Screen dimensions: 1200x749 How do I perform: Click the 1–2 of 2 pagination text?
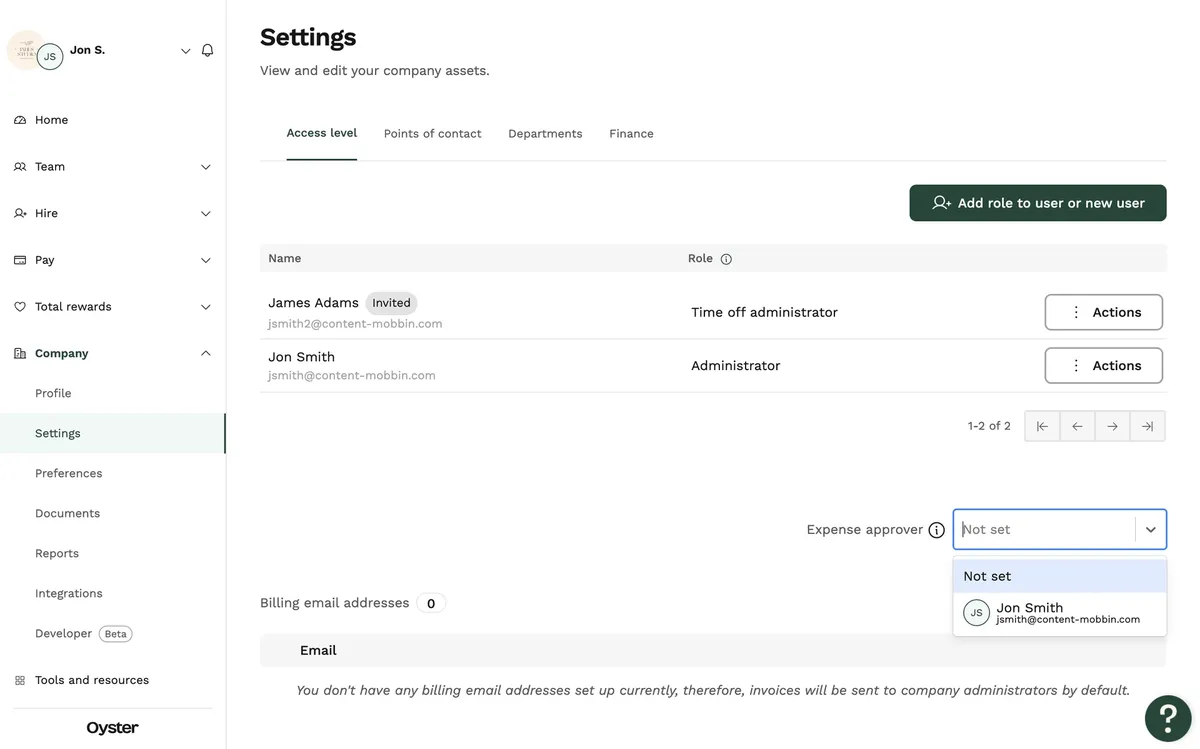point(989,426)
